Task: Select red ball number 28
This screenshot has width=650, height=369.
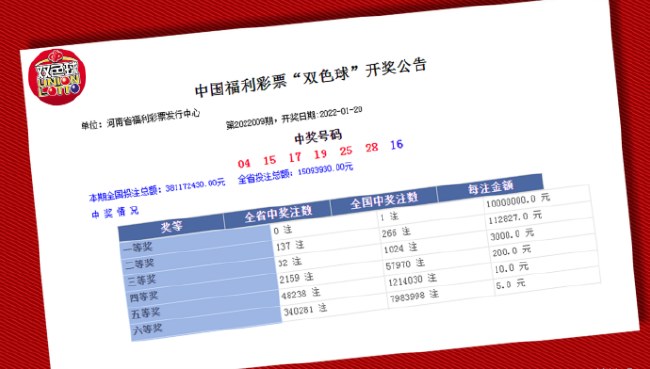Action: [371, 148]
